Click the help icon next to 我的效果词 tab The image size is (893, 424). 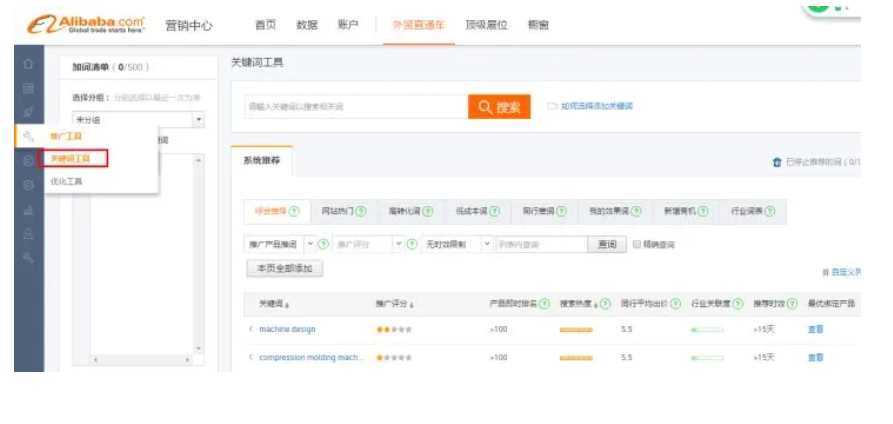(x=636, y=211)
